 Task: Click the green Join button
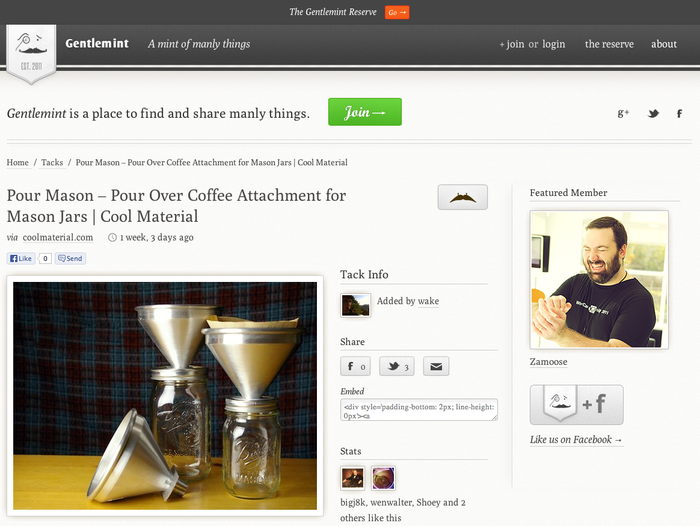365,112
